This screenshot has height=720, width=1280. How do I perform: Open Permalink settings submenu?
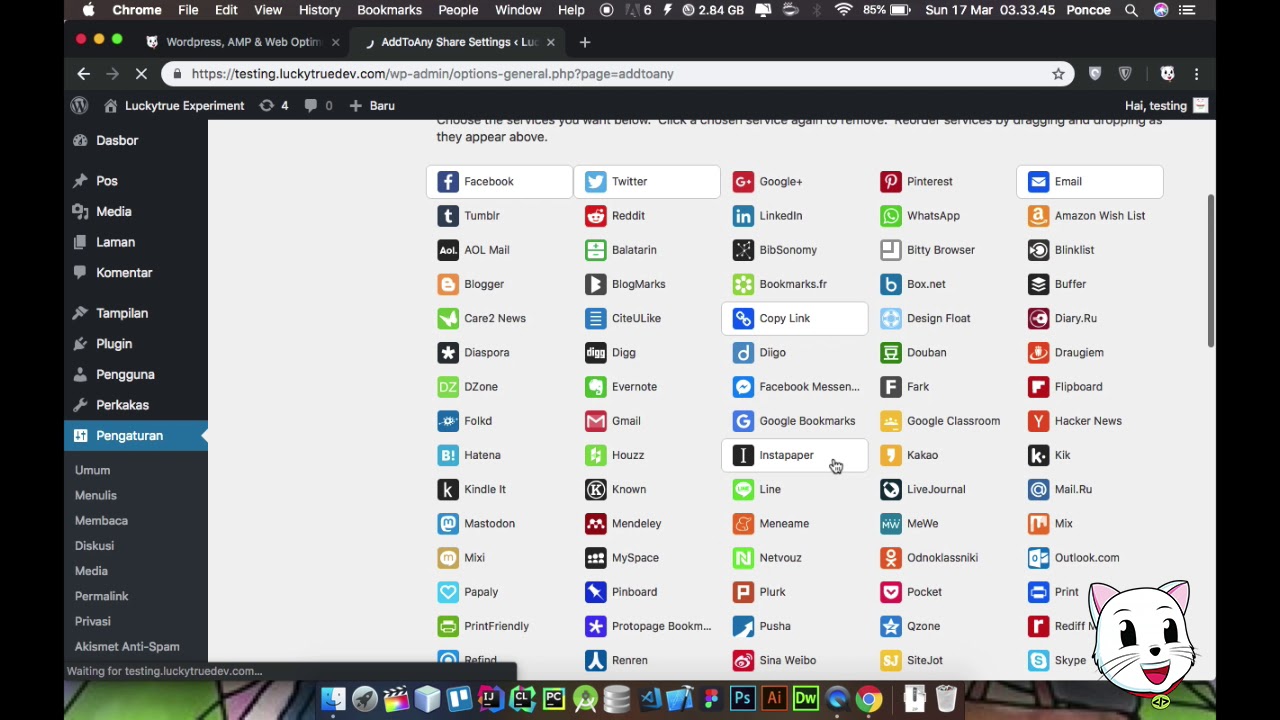click(x=101, y=596)
